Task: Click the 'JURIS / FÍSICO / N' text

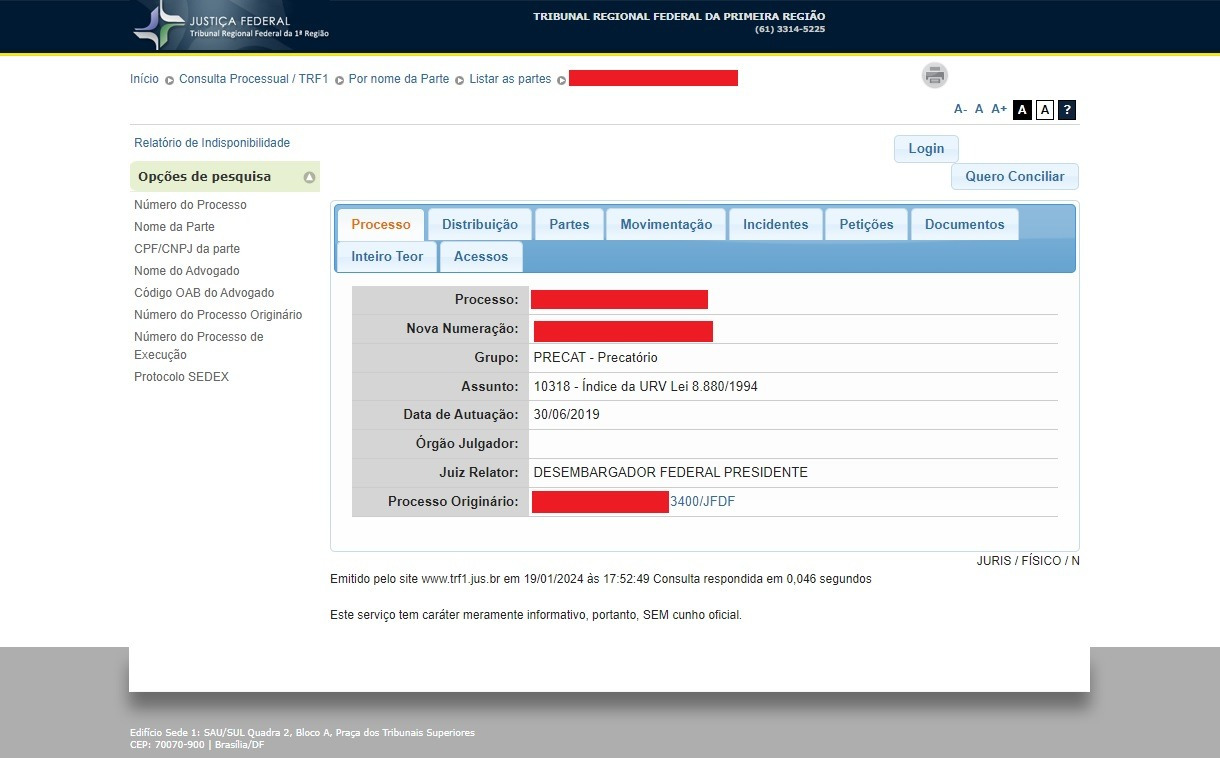Action: point(1028,561)
